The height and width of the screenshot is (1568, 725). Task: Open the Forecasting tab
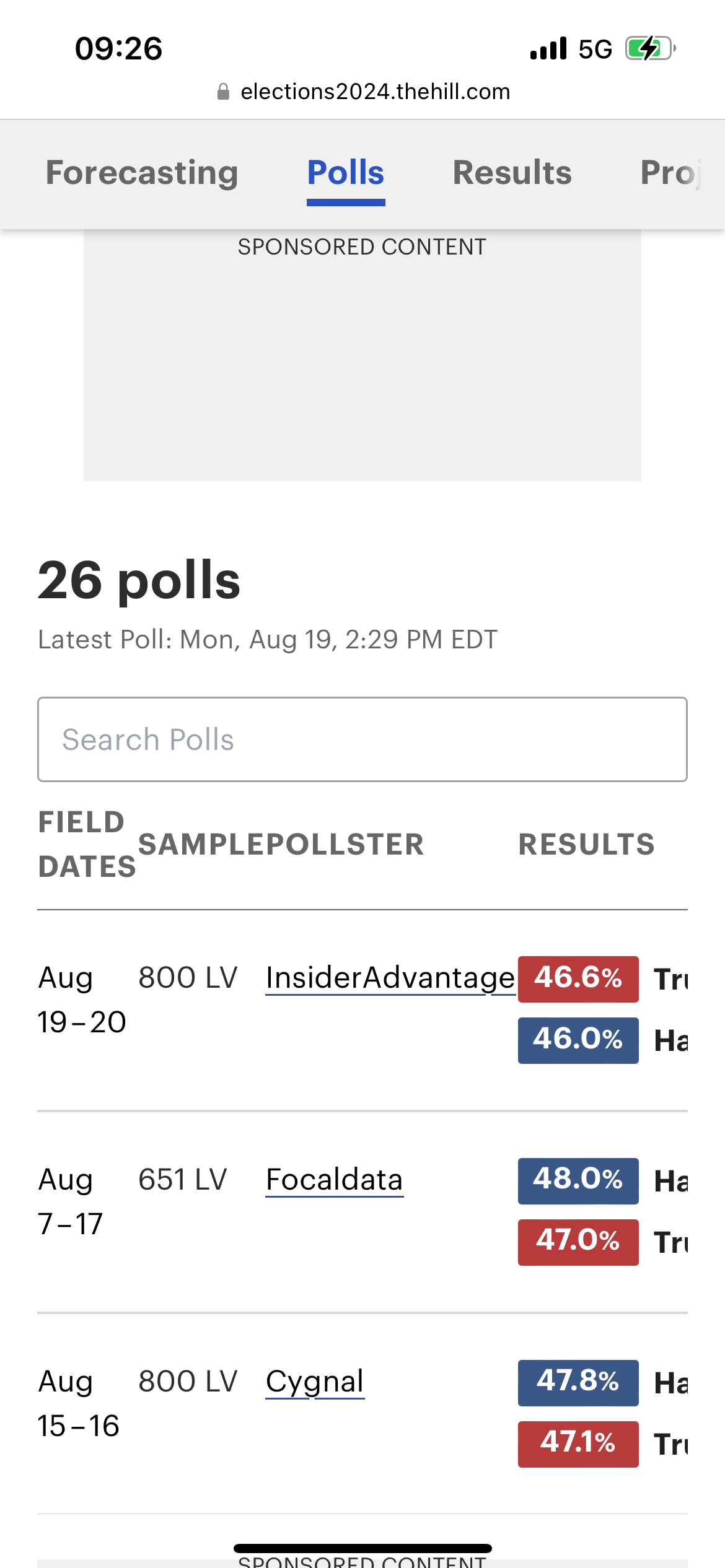click(142, 173)
